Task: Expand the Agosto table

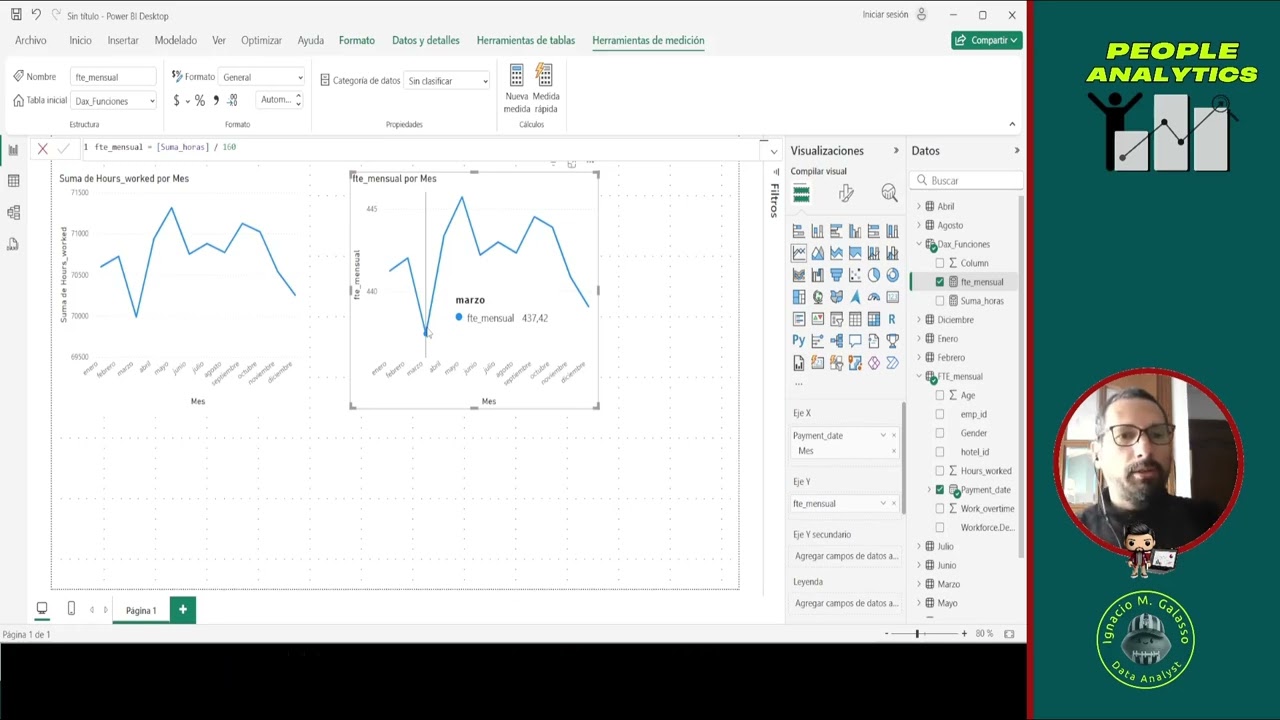Action: (919, 225)
